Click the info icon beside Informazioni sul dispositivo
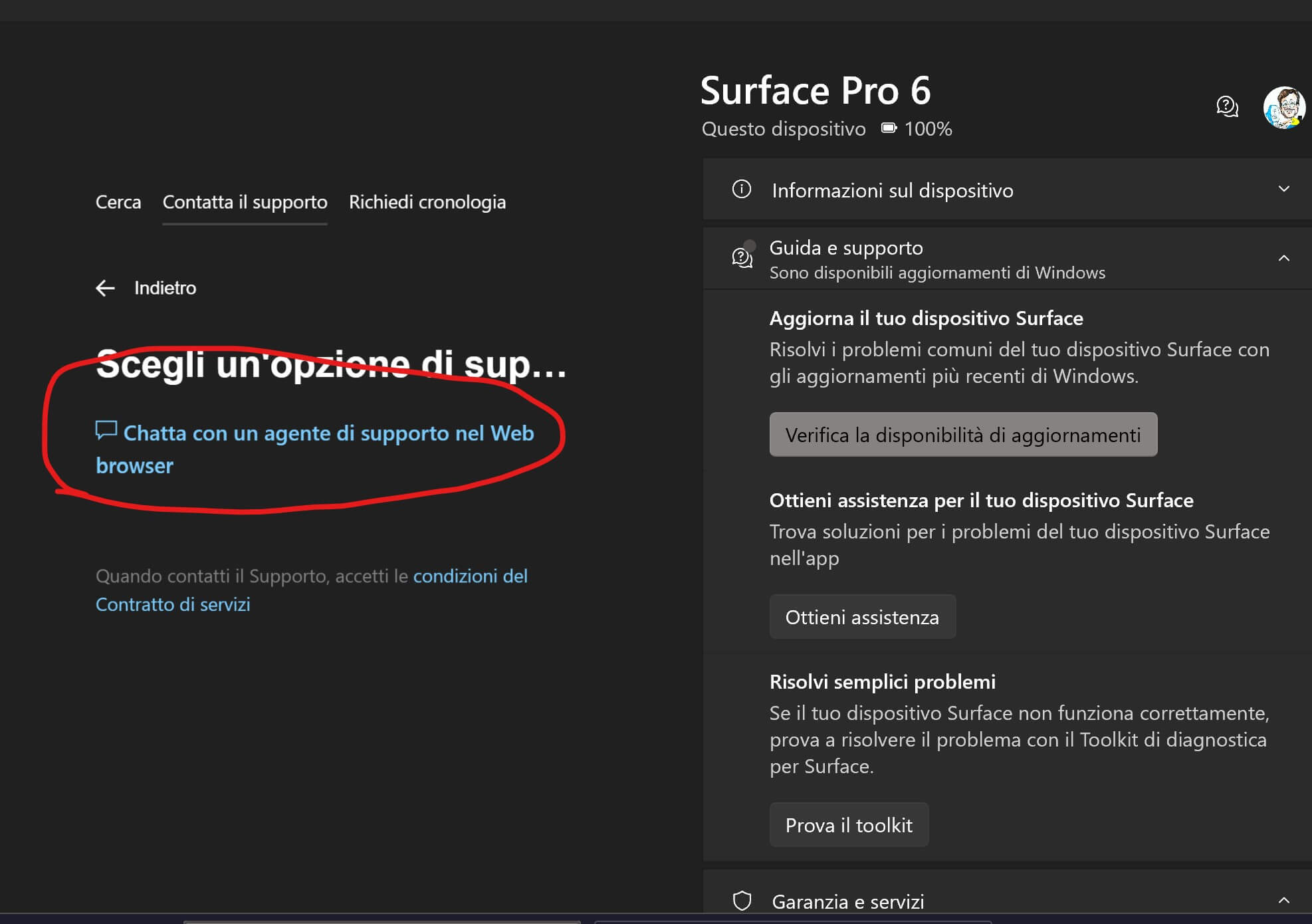 [742, 189]
